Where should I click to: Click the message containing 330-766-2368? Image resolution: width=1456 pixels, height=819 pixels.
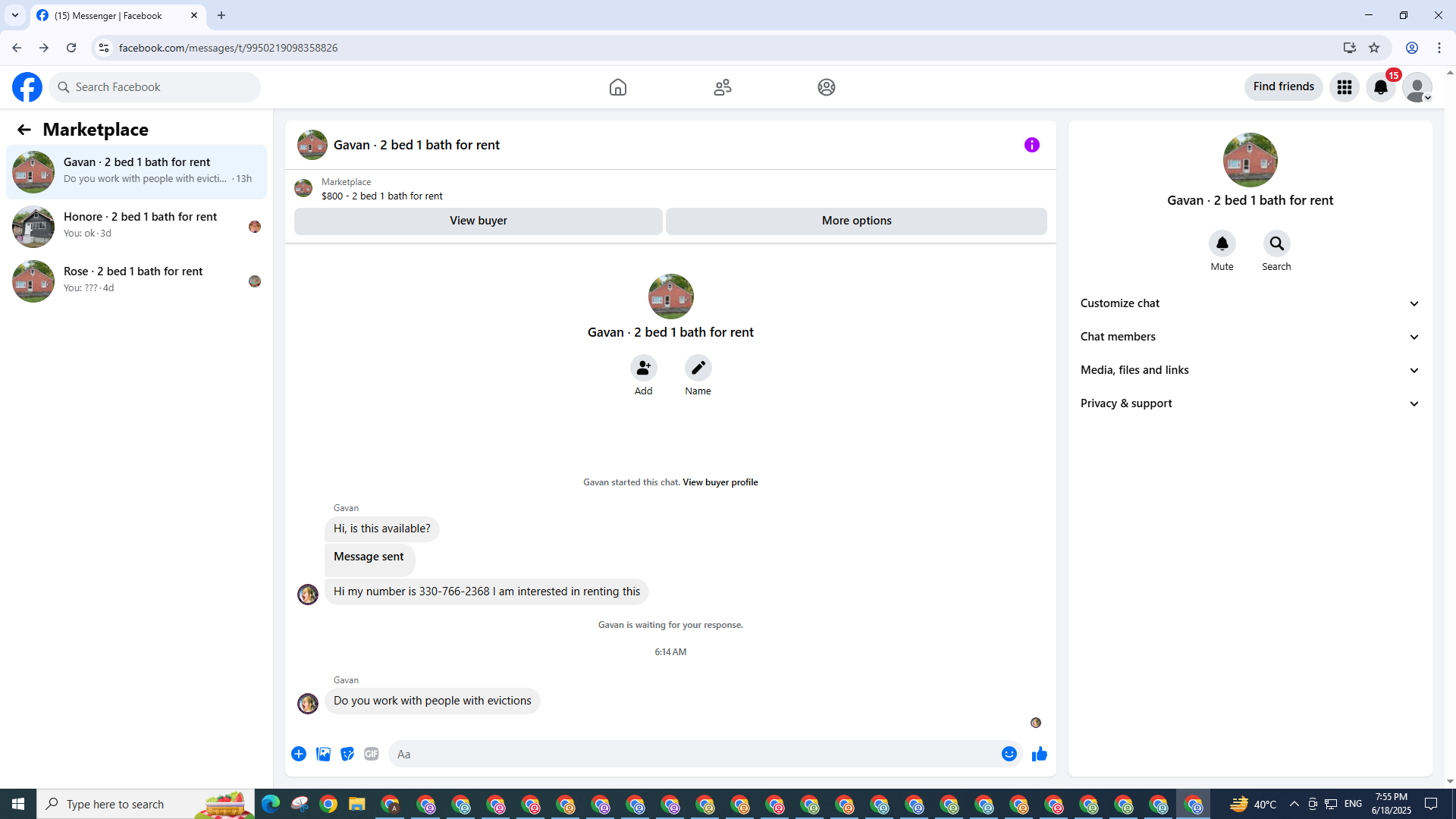pos(487,591)
